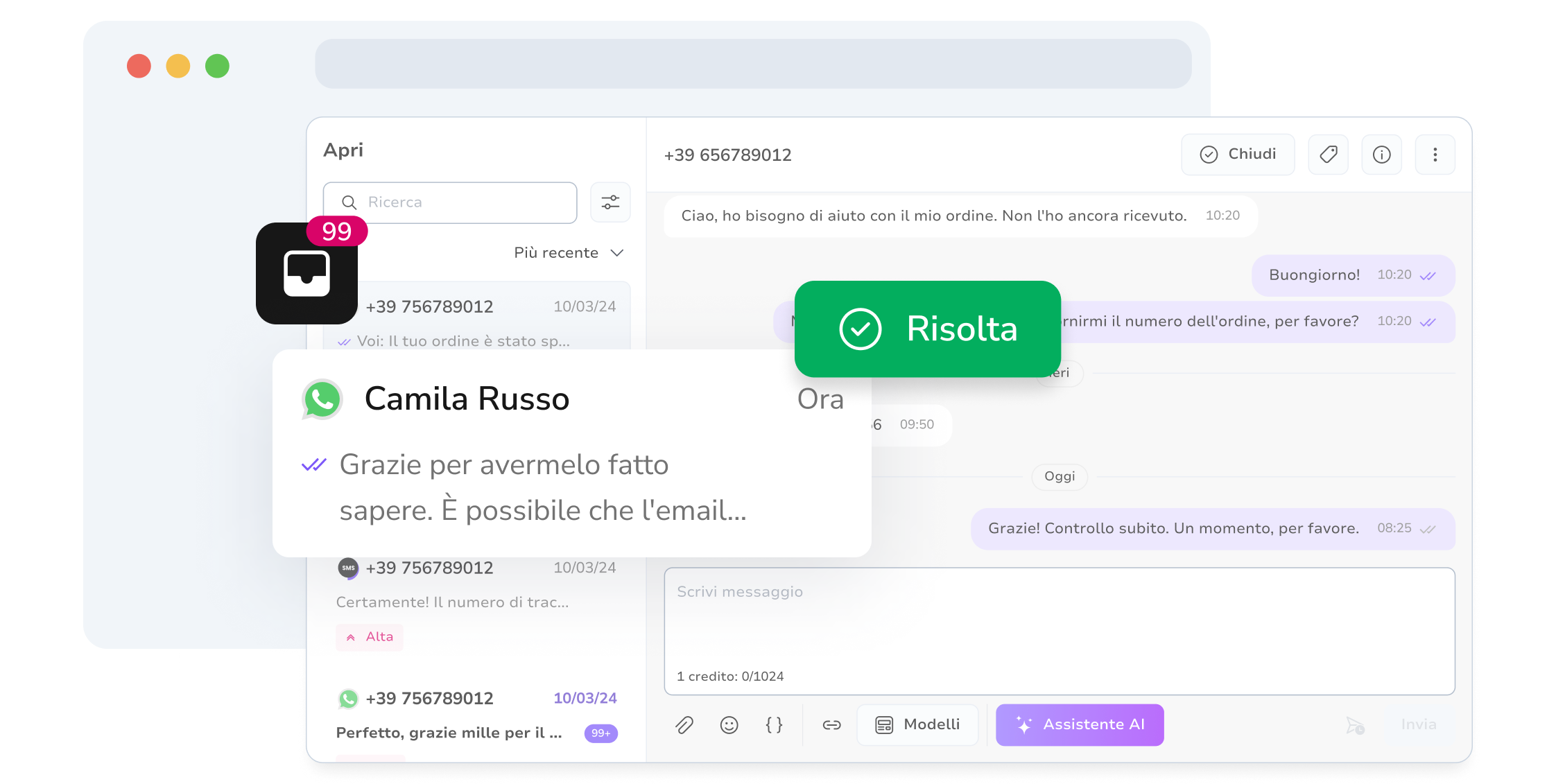Open the three-dot more options menu
Image resolution: width=1556 pixels, height=784 pixels.
(1435, 155)
